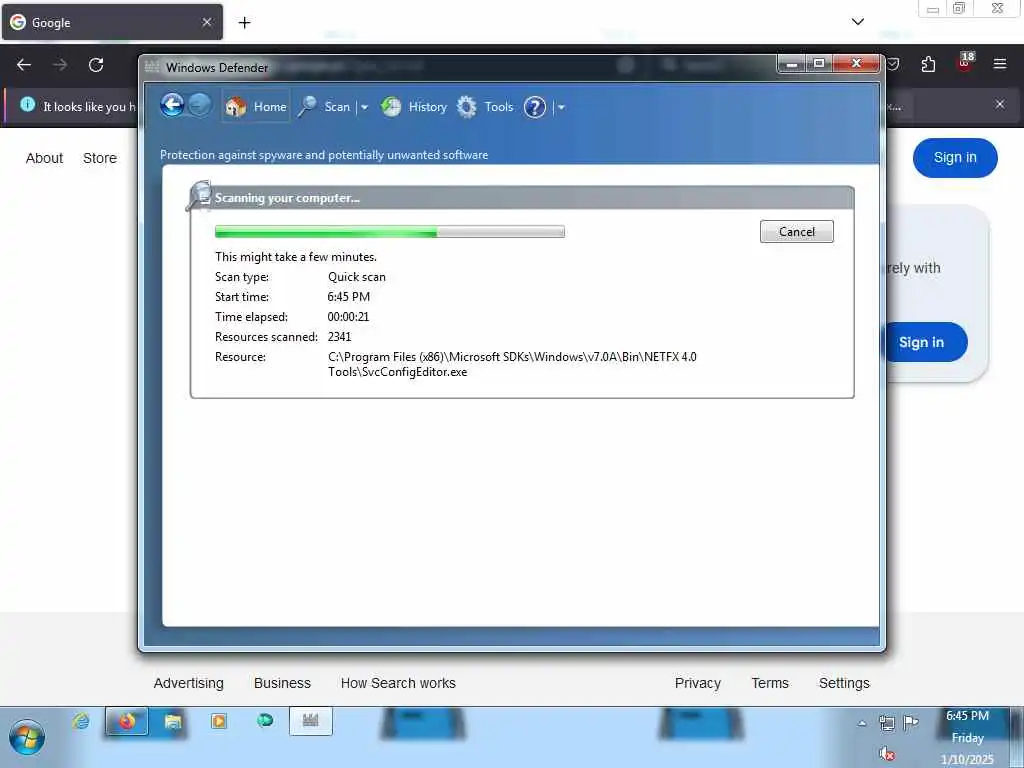Click the info icon in notification bar
The width and height of the screenshot is (1024, 768).
(x=27, y=104)
